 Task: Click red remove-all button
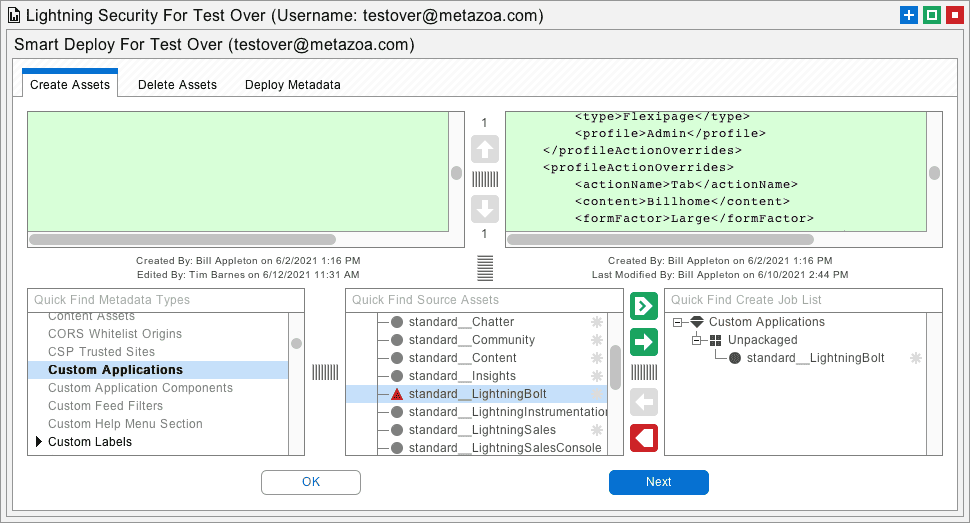click(643, 438)
